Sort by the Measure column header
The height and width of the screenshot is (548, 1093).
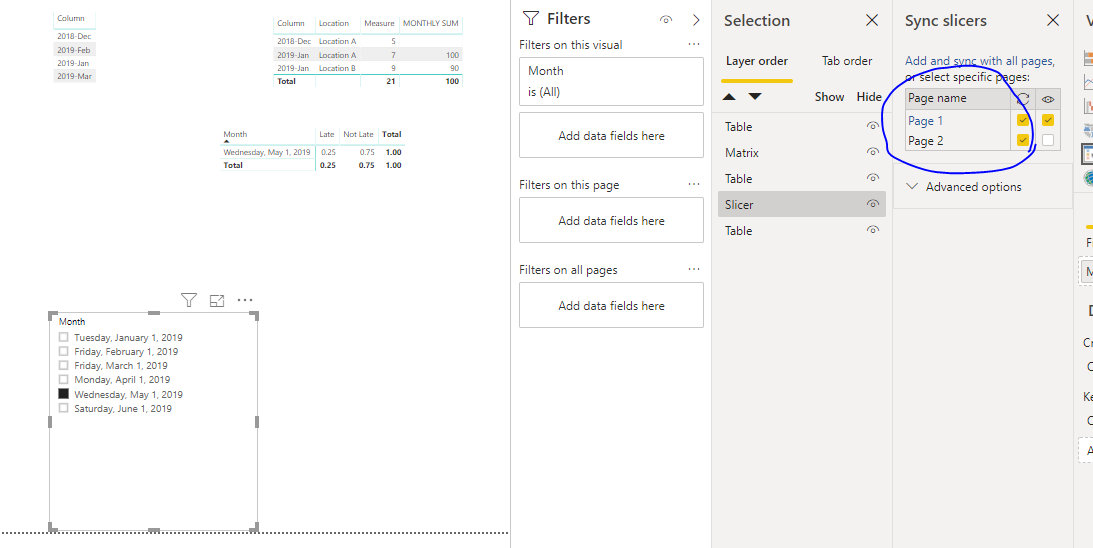[379, 24]
